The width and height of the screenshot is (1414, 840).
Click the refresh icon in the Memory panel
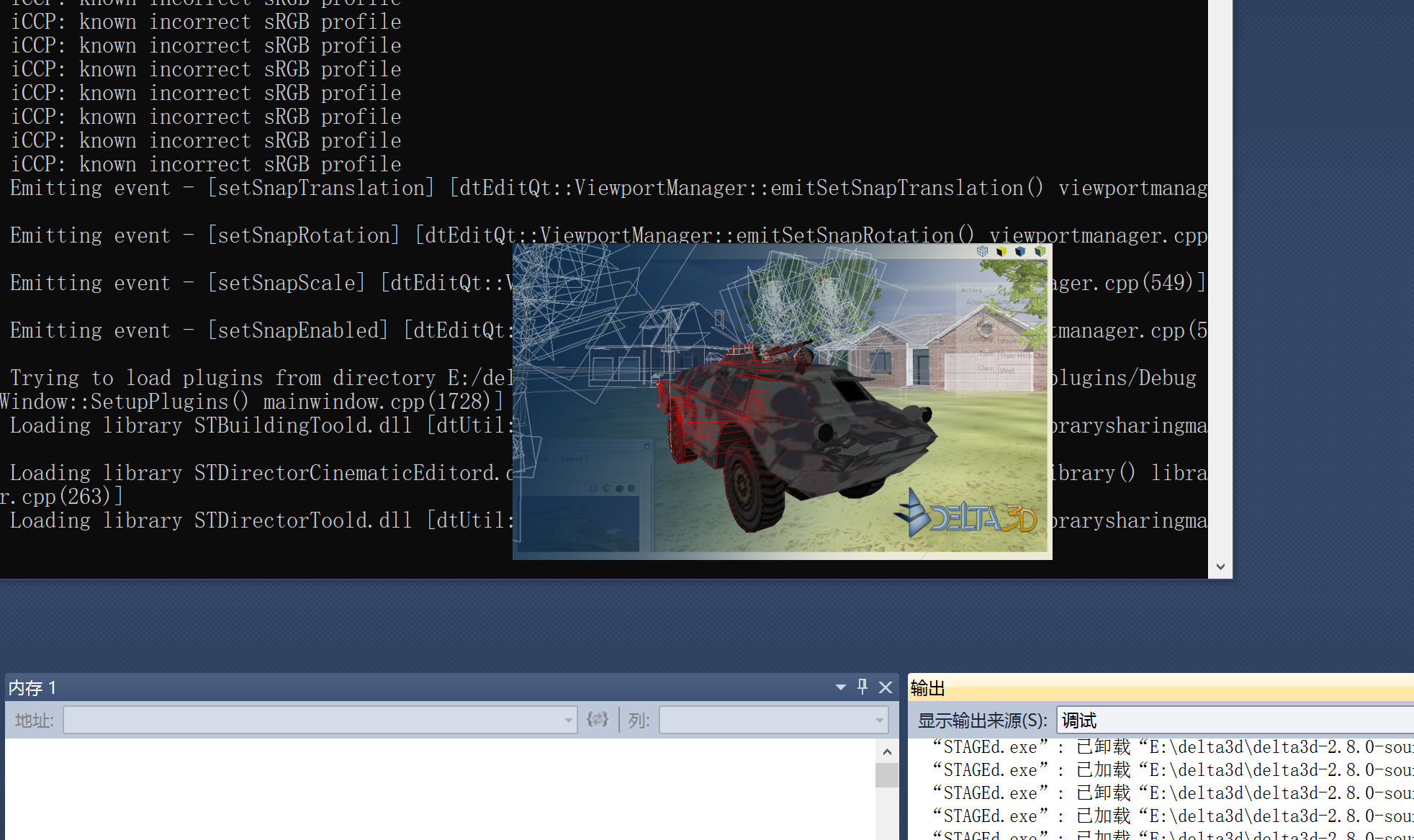pos(598,720)
